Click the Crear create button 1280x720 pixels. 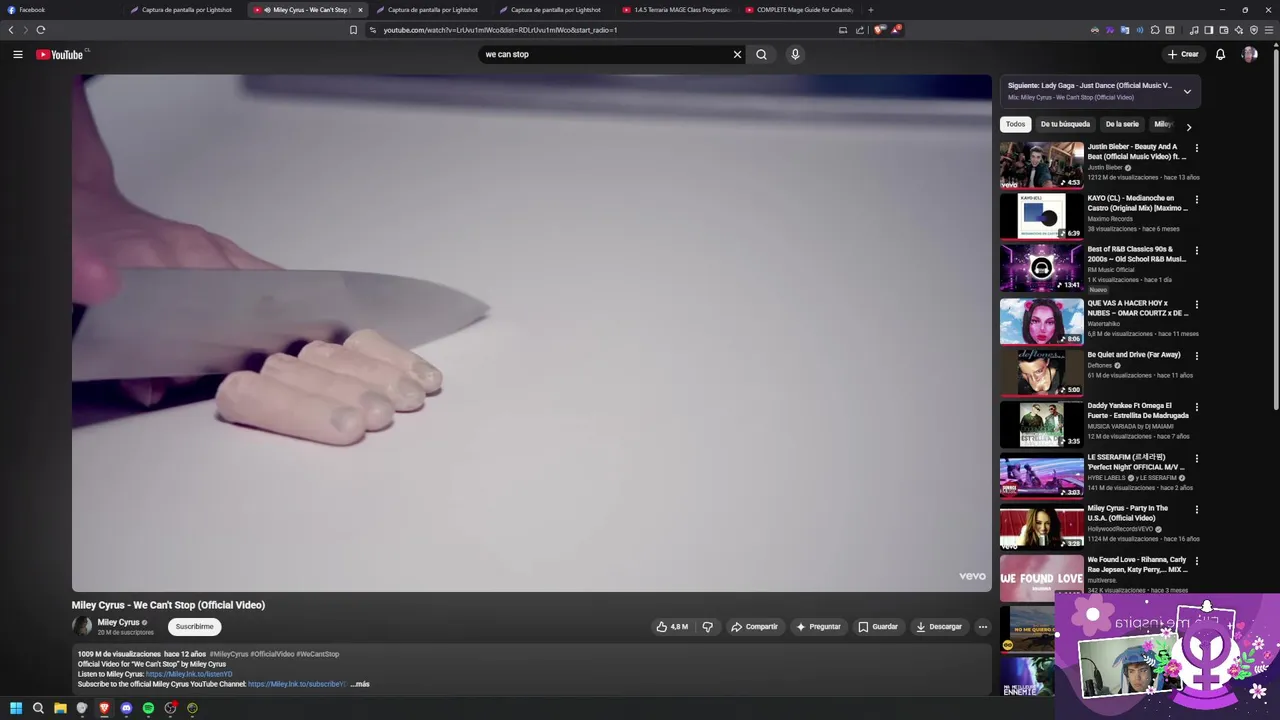(1183, 54)
